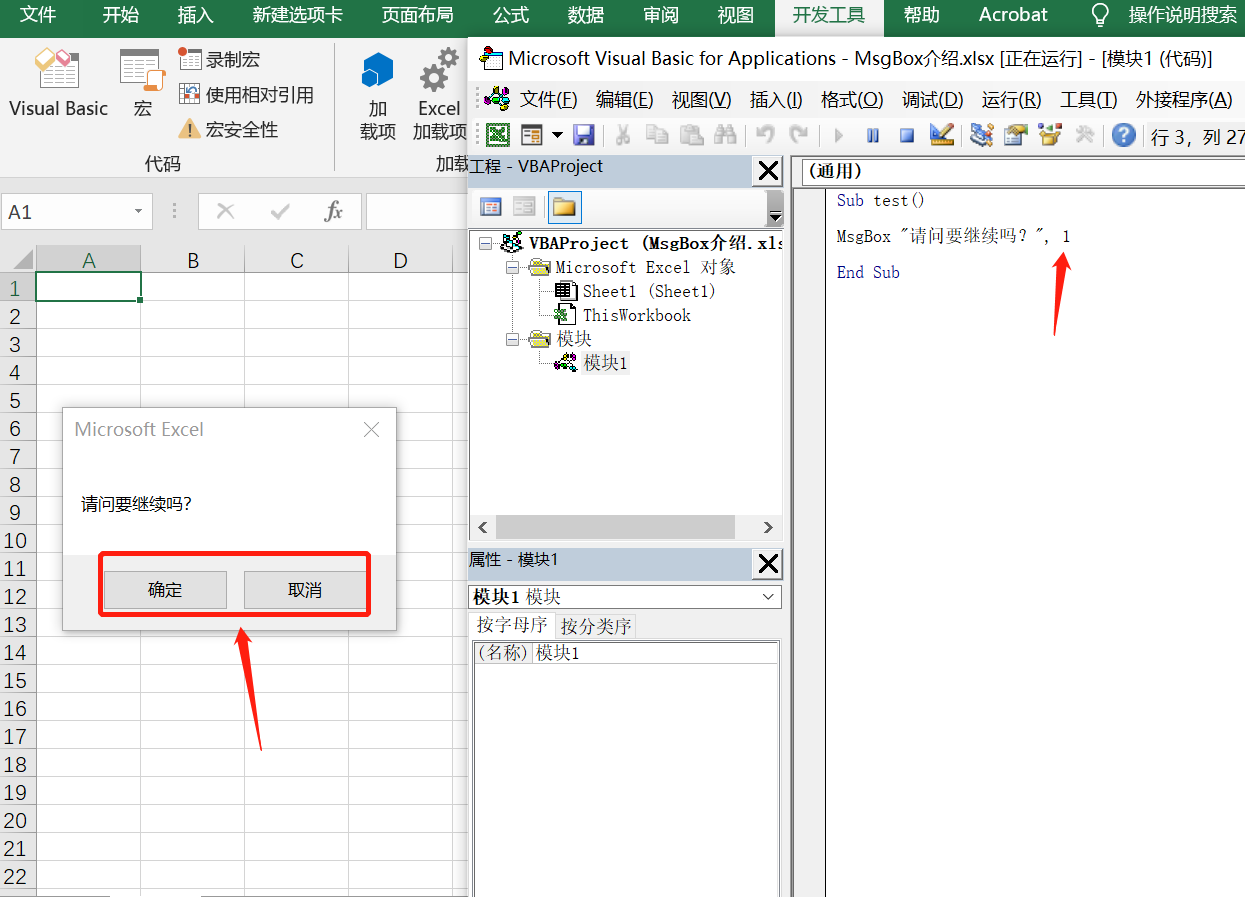The width and height of the screenshot is (1245, 897).
Task: Click 取消 in the MsgBox dialog
Action: coord(306,589)
